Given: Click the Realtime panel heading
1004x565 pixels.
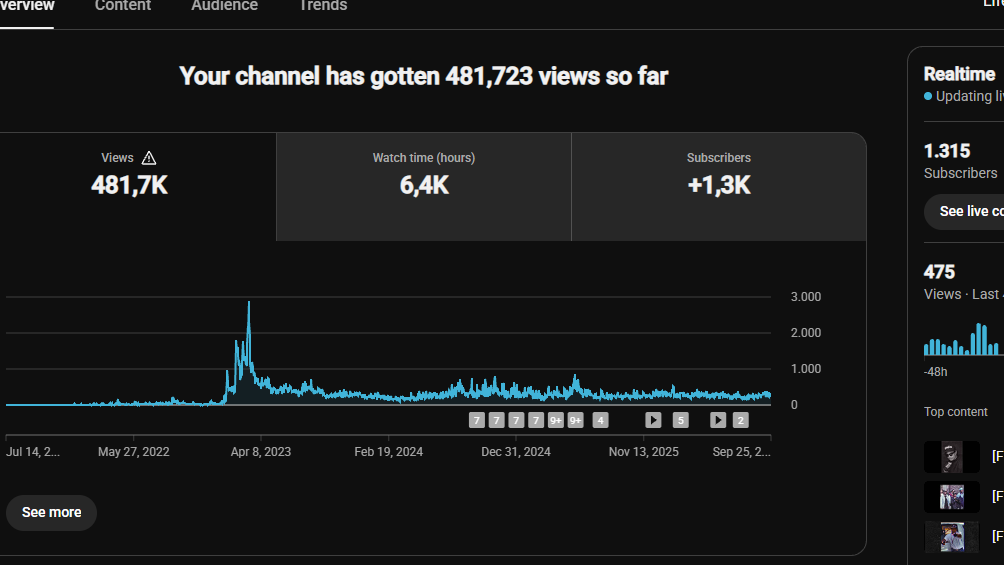Looking at the screenshot, I should [959, 74].
